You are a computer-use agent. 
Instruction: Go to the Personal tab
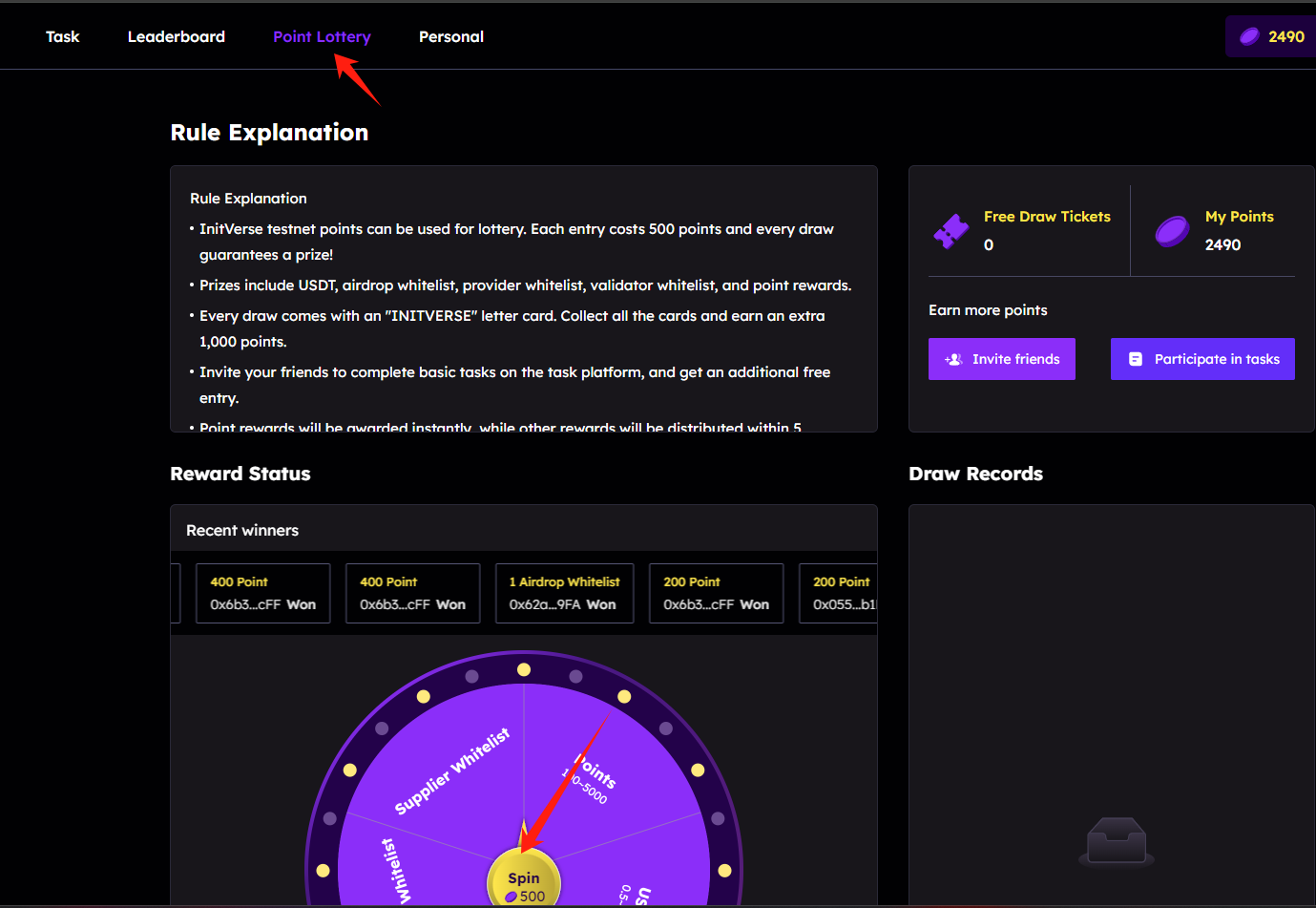tap(451, 36)
